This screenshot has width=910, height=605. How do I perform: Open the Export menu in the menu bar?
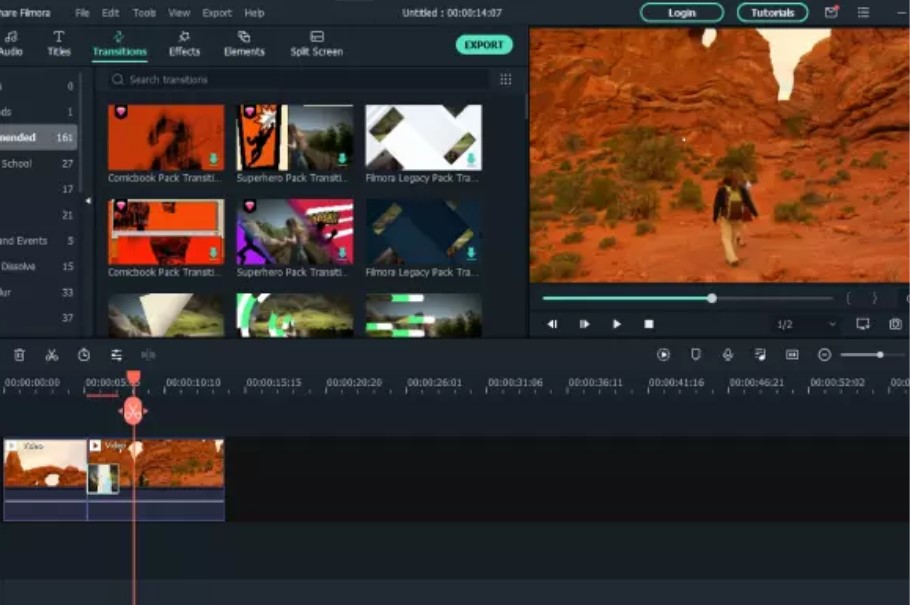pos(217,13)
